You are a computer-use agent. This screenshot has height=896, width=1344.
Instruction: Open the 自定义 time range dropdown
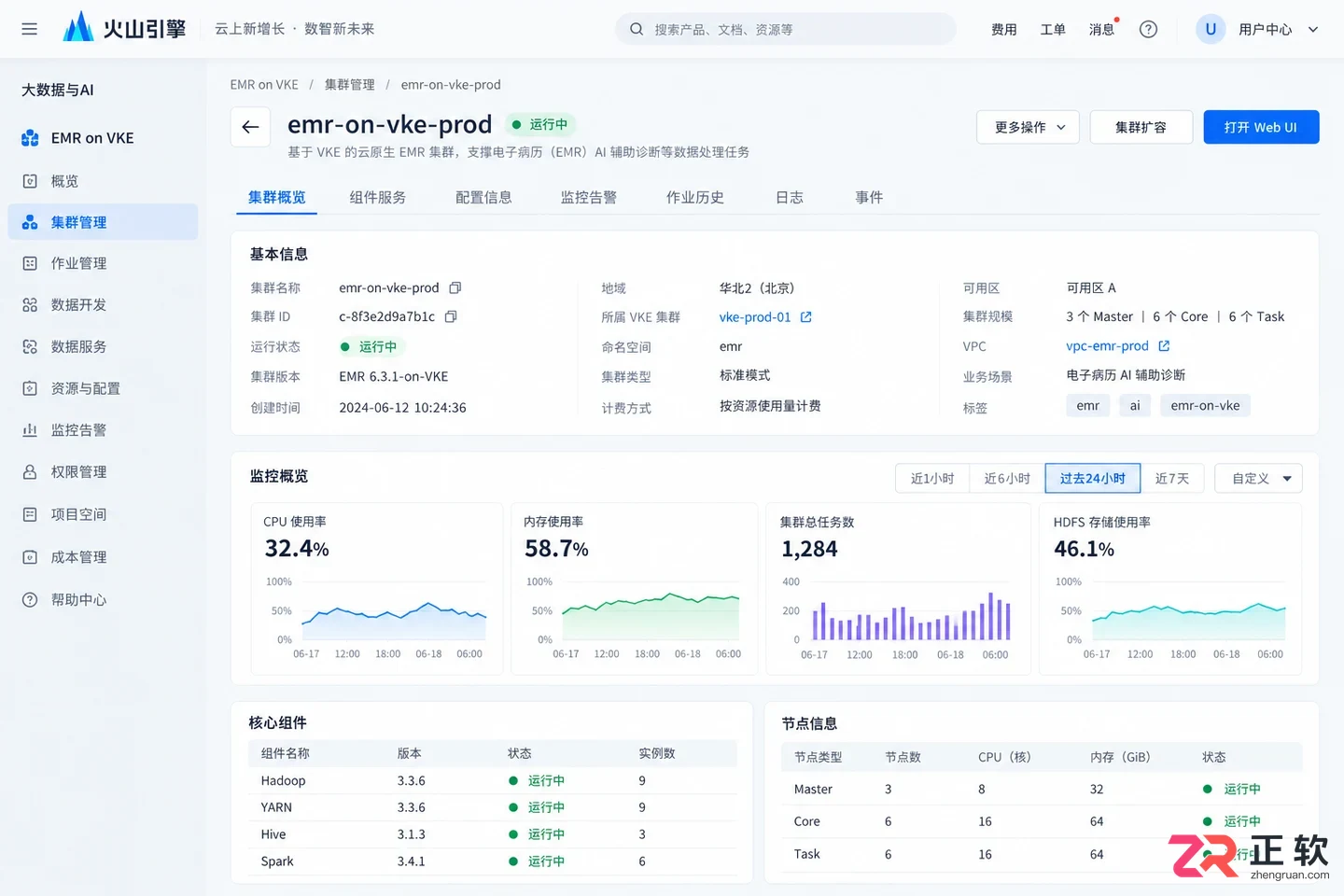(1258, 478)
